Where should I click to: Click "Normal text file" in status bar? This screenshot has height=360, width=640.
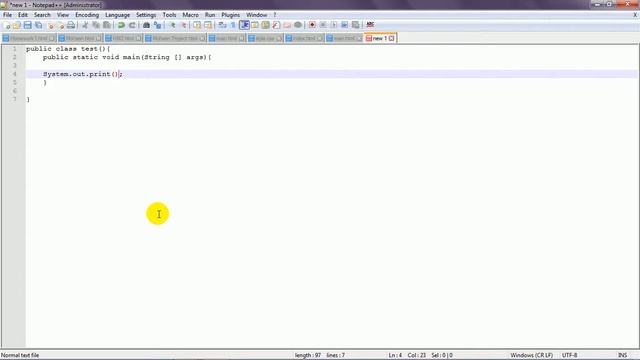20,355
